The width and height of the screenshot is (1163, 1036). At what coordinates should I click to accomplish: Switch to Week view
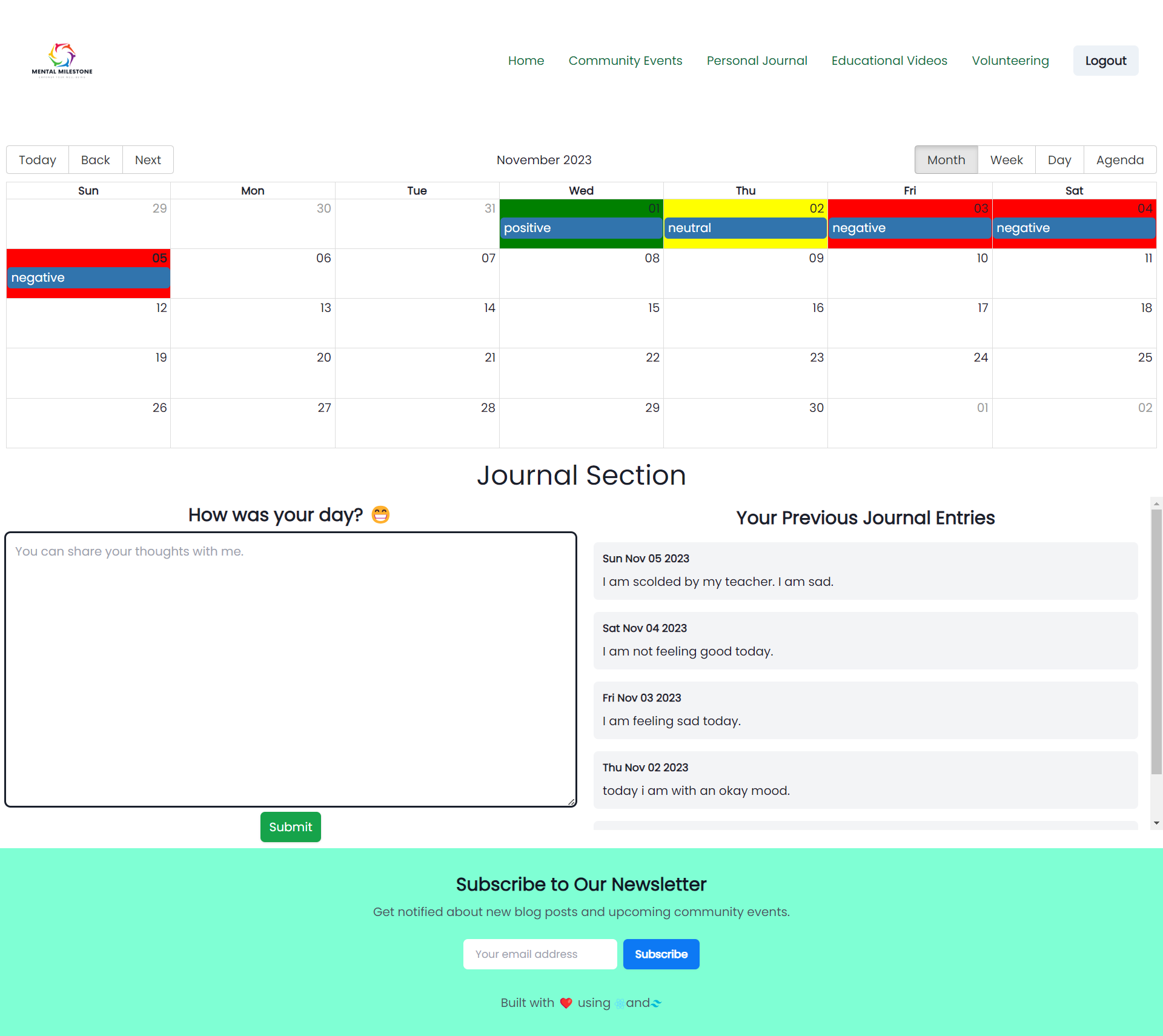(x=1006, y=159)
